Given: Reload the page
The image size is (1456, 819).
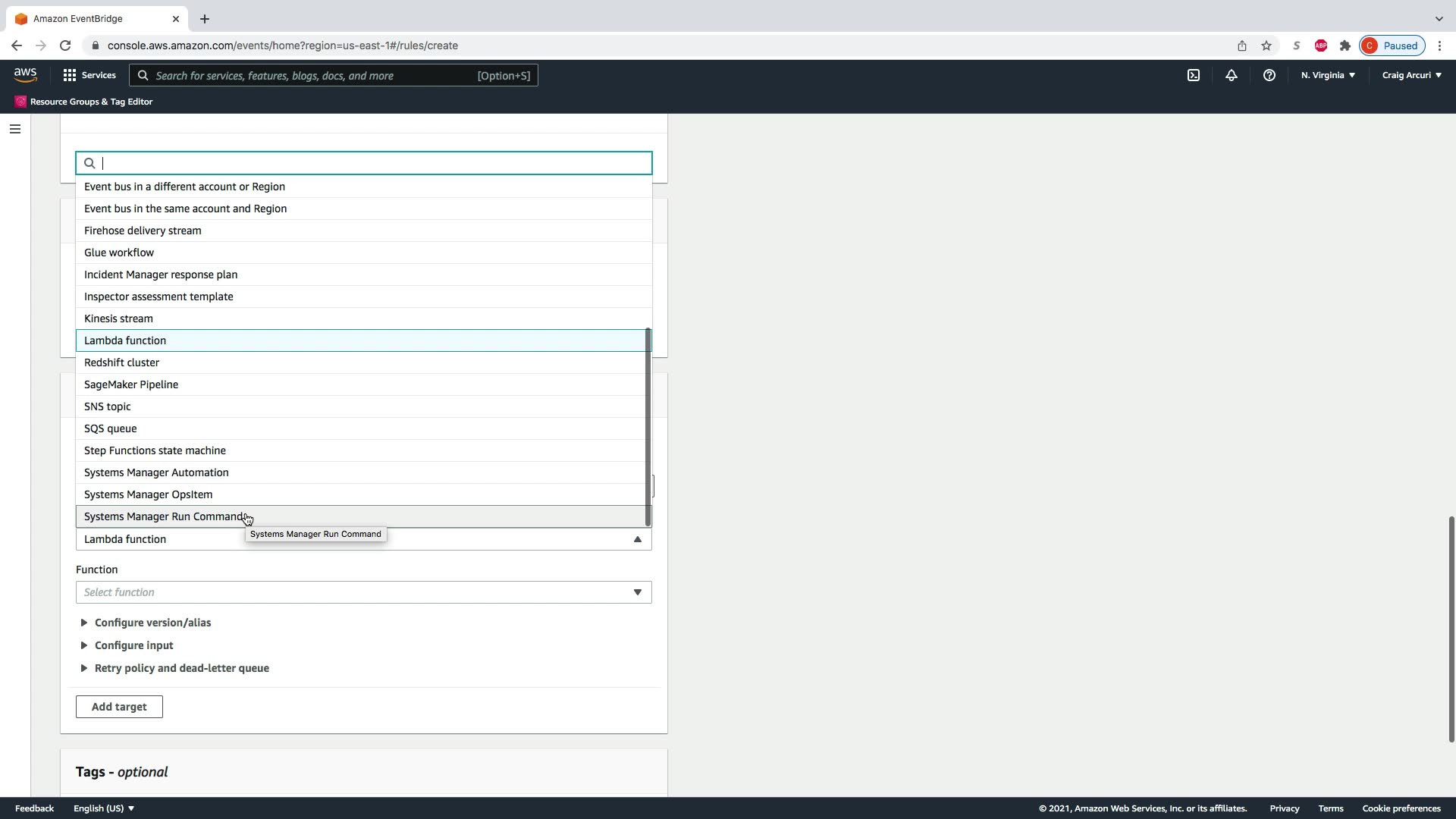Looking at the screenshot, I should [x=65, y=45].
